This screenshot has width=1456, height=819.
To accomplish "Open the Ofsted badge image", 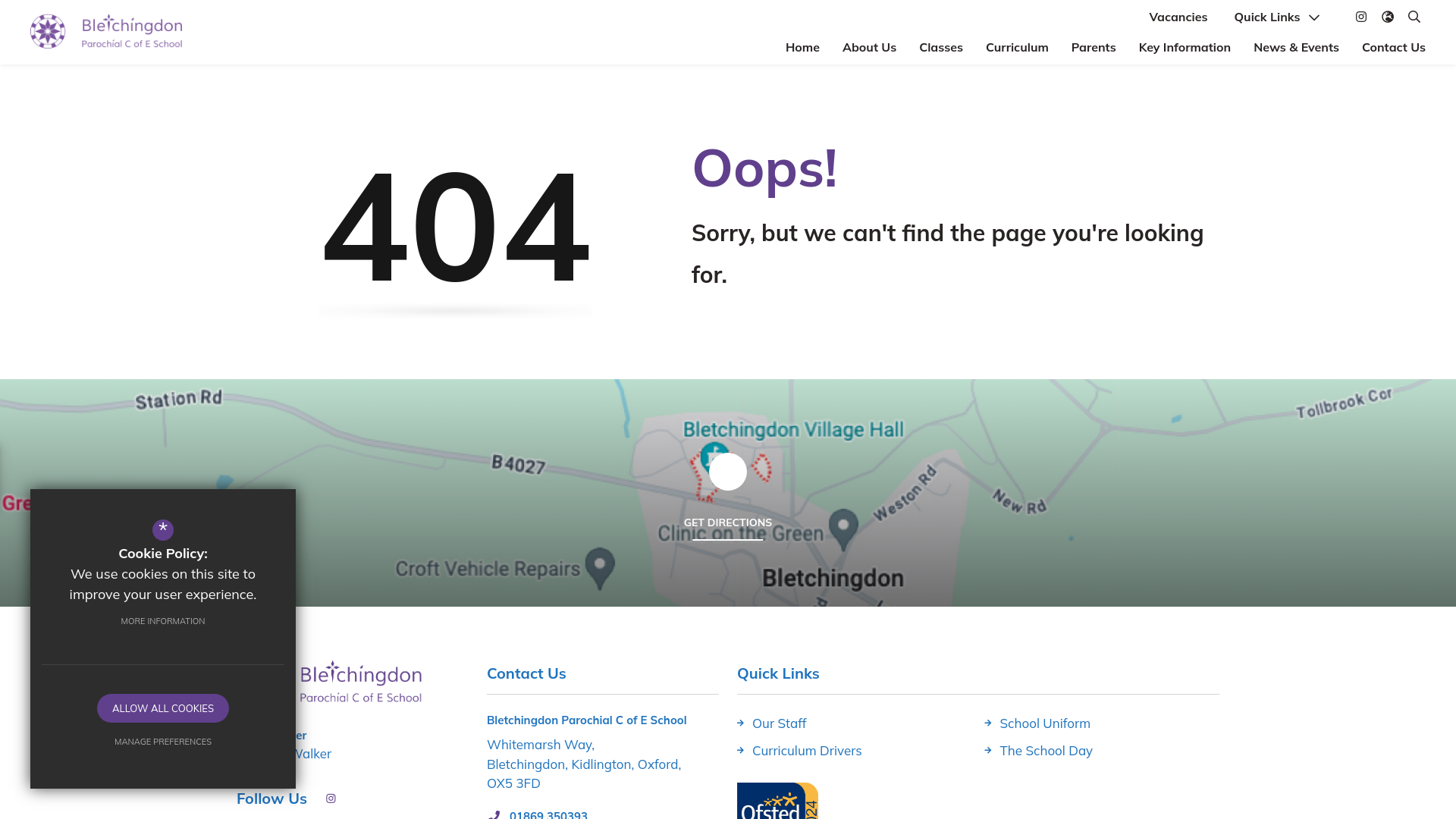I will click(x=777, y=801).
